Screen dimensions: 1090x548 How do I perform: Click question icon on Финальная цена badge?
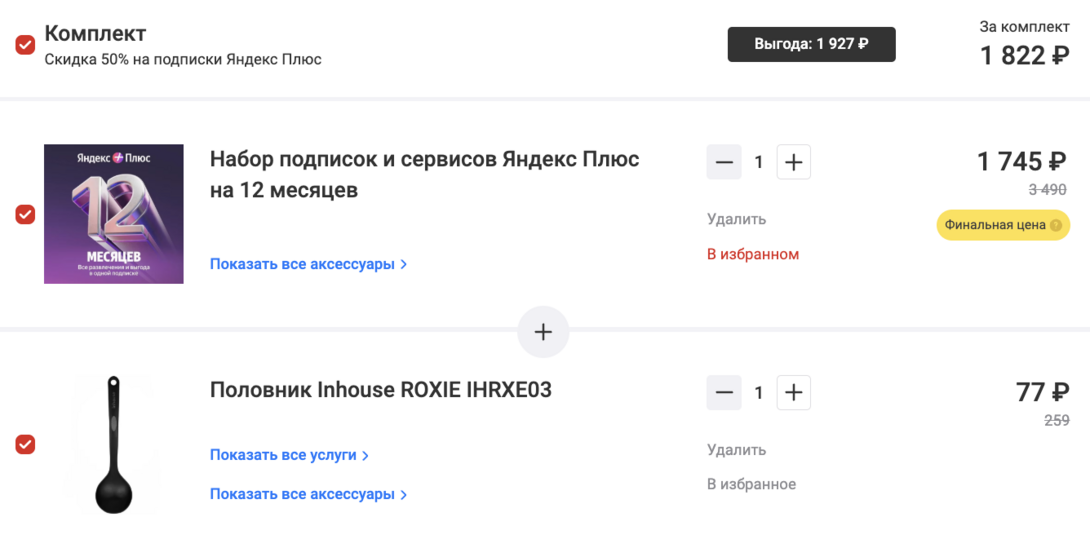coord(1054,226)
